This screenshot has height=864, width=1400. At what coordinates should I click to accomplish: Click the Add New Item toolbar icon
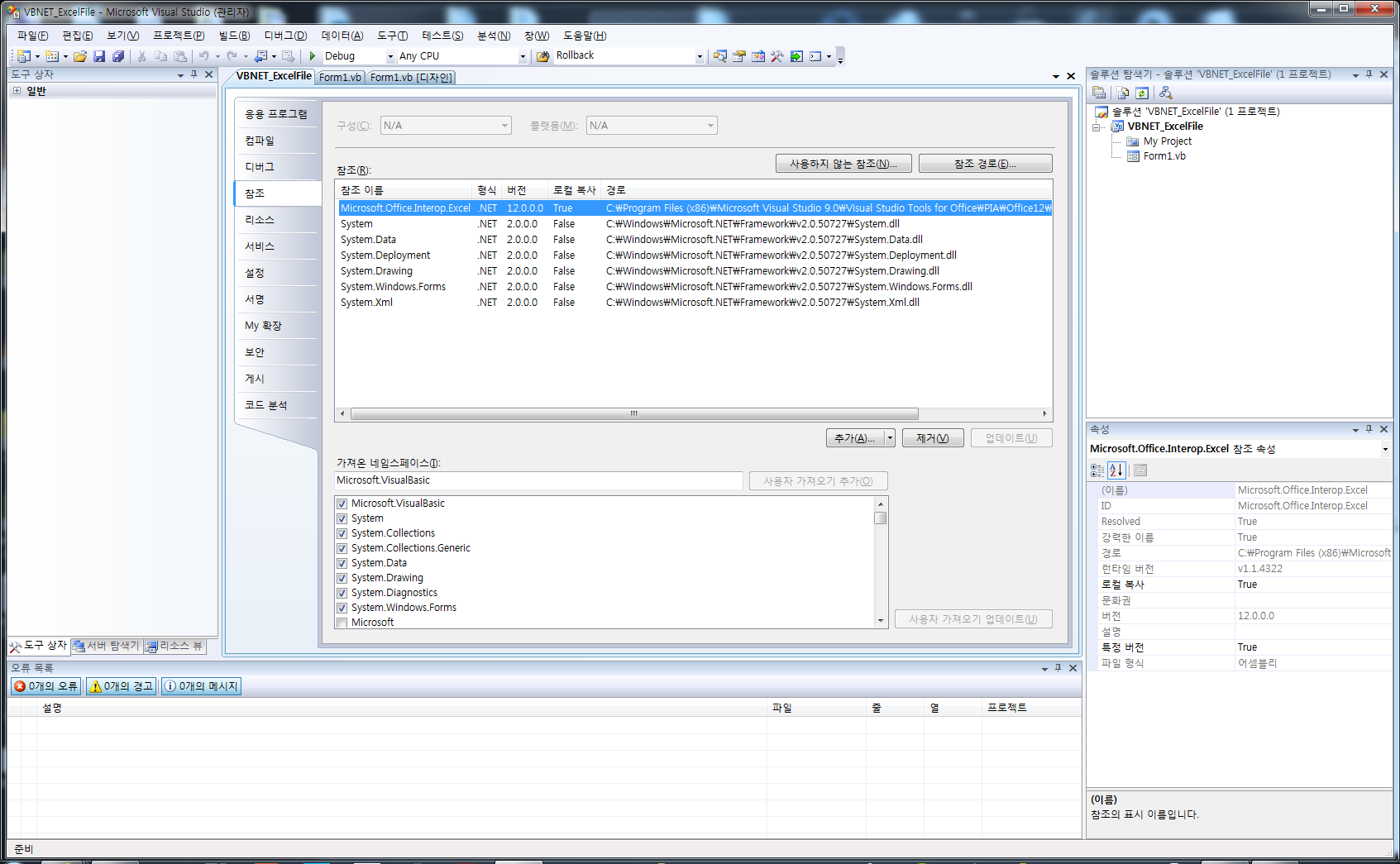[52, 56]
